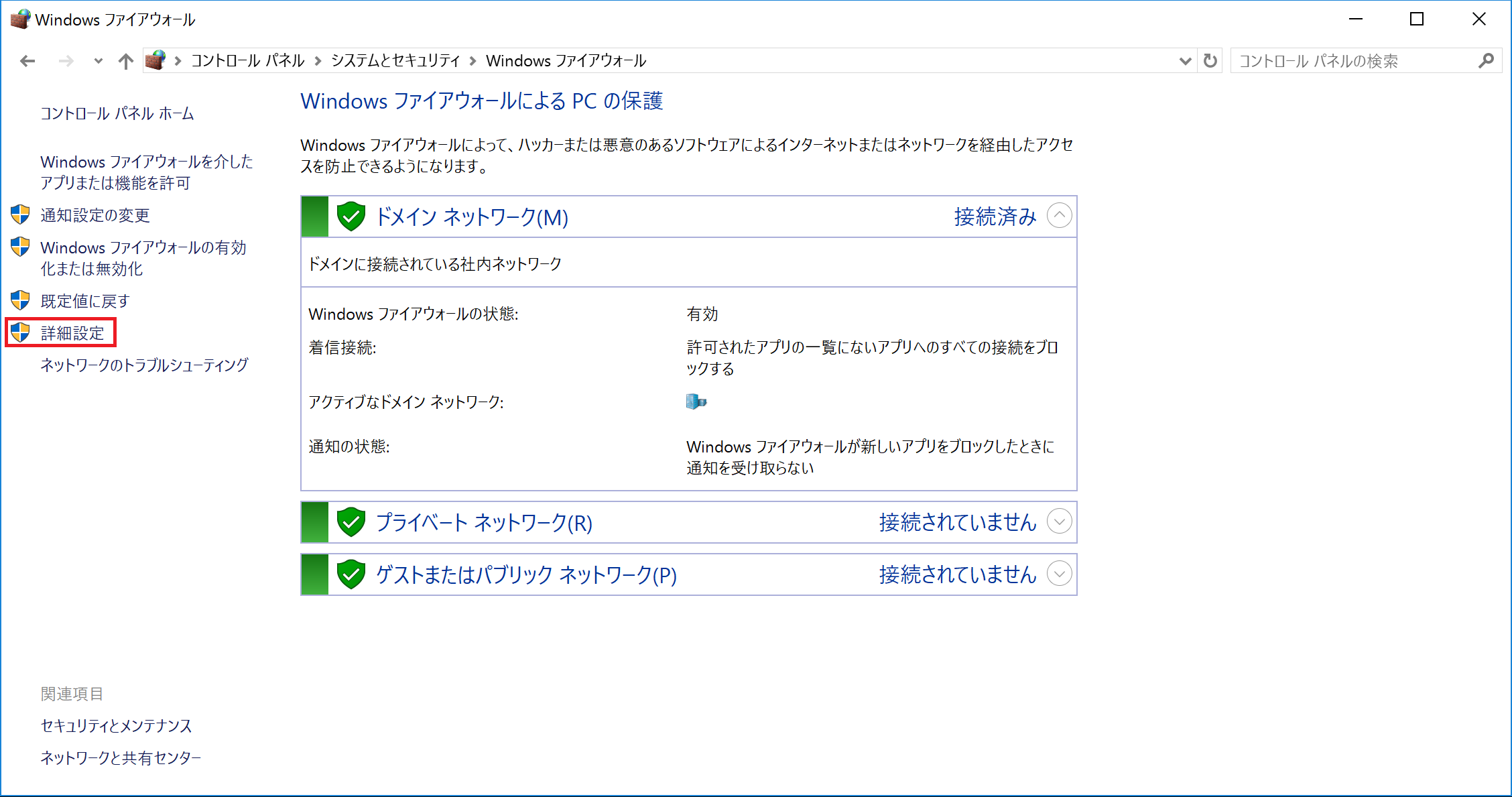Click the 有効 firewall state value
The image size is (1512, 797).
(702, 314)
